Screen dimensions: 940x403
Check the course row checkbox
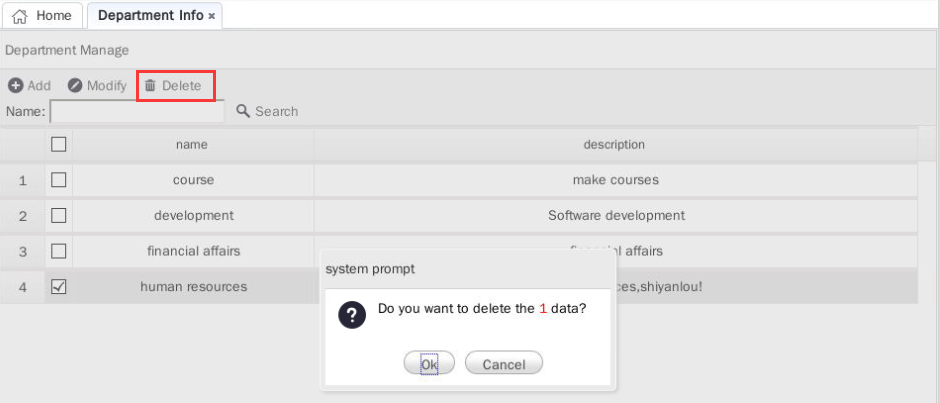tap(59, 180)
